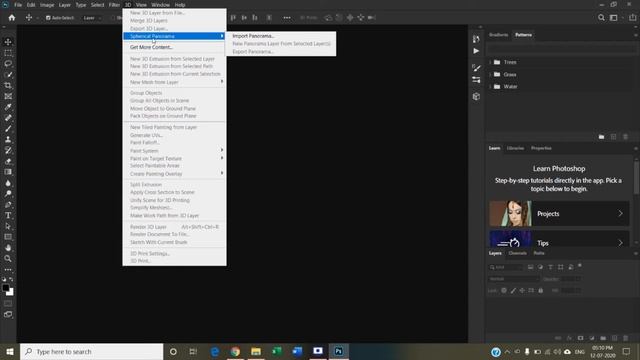Open the 3D panel cube icon
Viewport: 640px width, 360px height.
[476, 97]
